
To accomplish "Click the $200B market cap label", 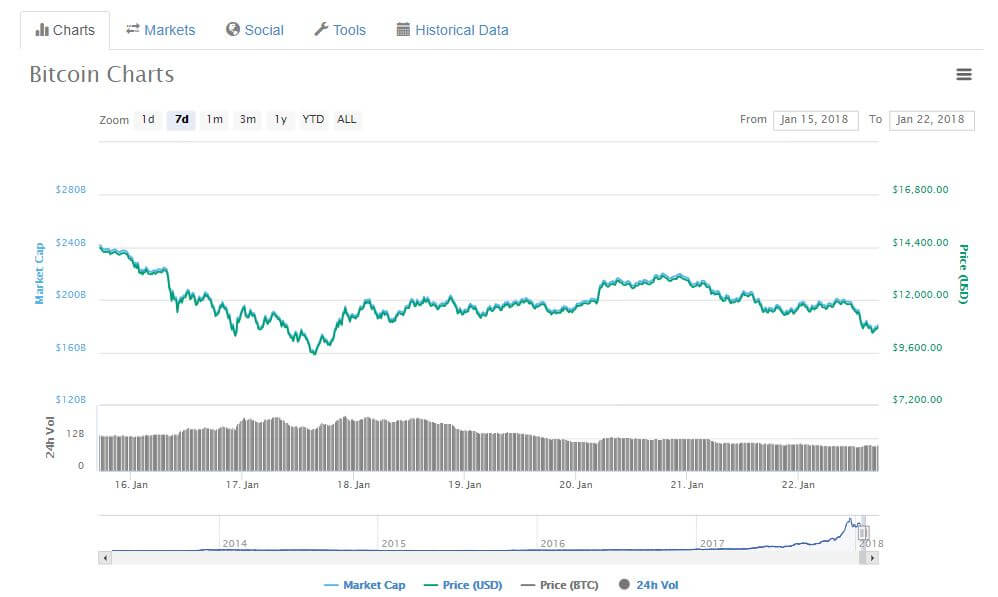I will [71, 295].
